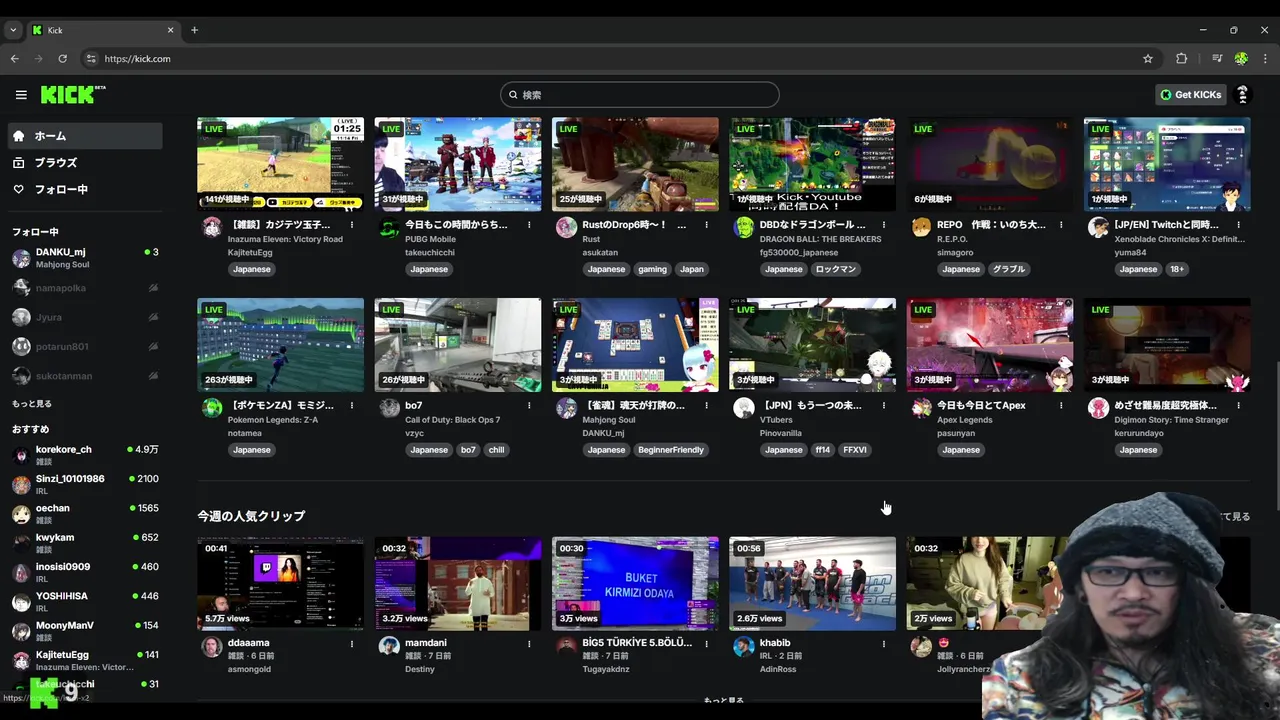Click the KICK logo
This screenshot has height=720, width=1280.
(72, 94)
